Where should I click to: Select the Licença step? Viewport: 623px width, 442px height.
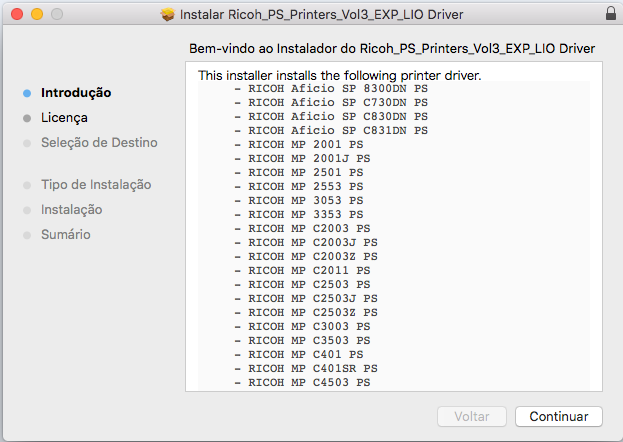(x=64, y=118)
